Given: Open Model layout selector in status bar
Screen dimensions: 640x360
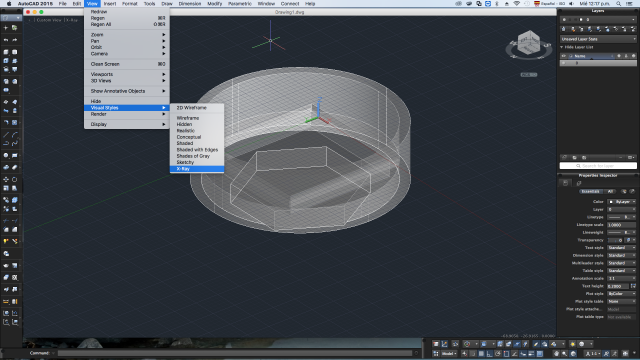Looking at the screenshot, I should 449,354.
